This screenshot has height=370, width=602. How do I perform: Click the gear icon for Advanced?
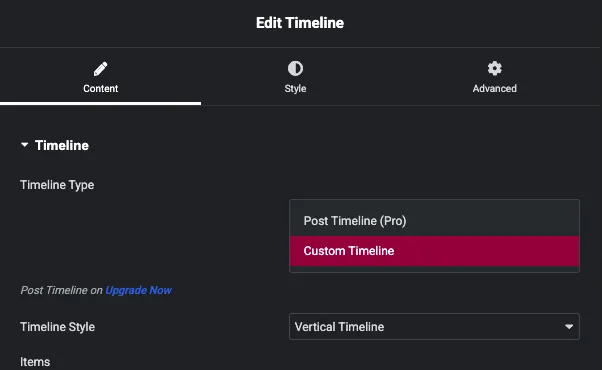pos(494,69)
